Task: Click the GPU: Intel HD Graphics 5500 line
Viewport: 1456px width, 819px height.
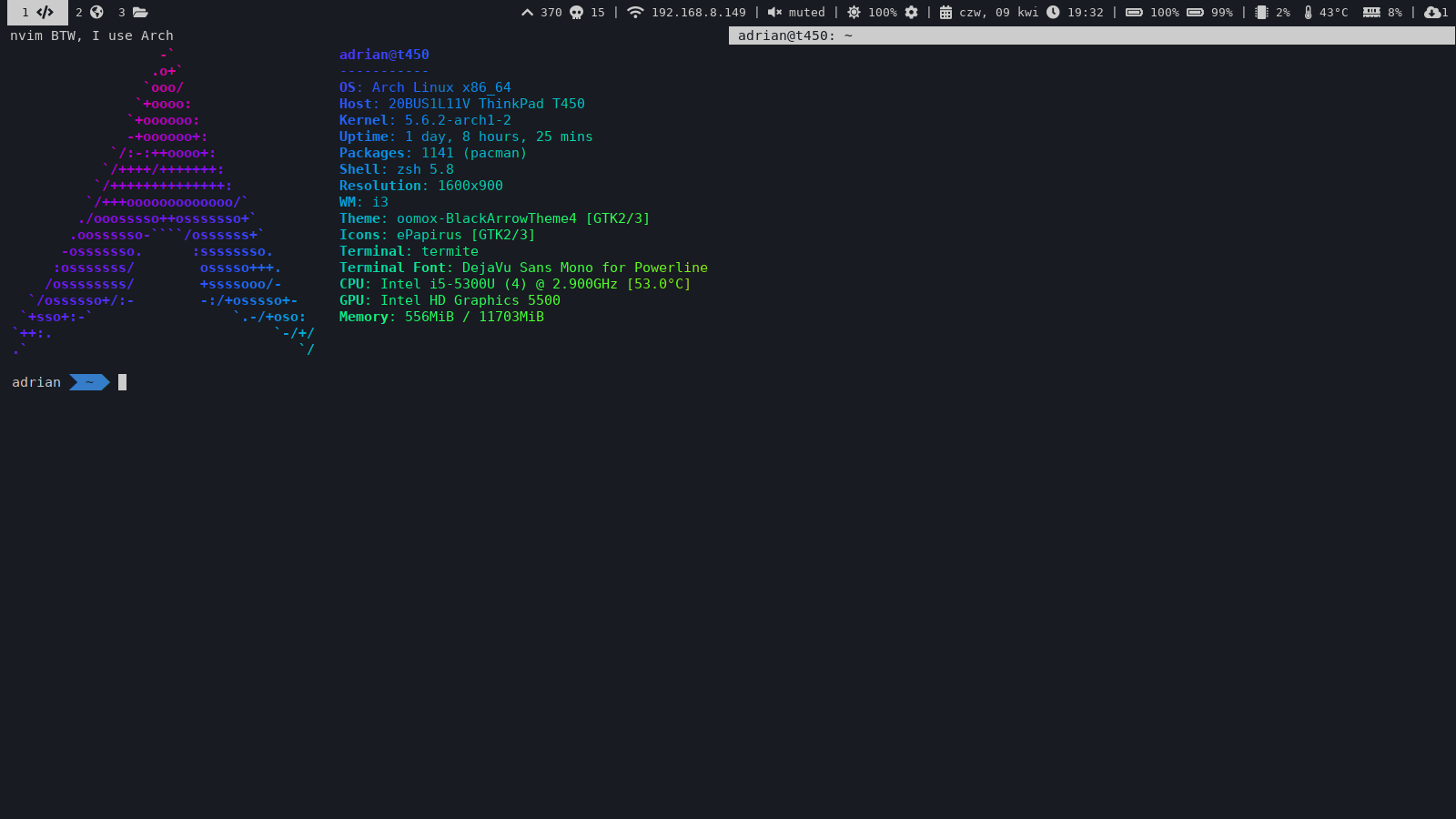Action: coord(450,300)
